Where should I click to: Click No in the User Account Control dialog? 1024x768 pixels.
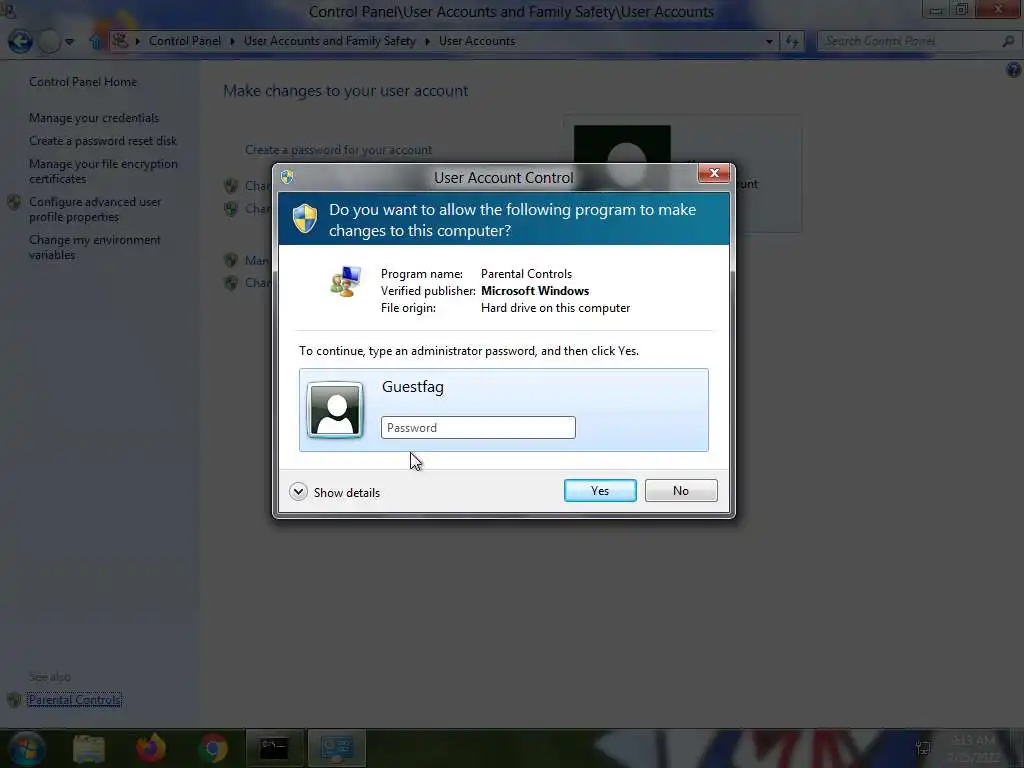pyautogui.click(x=680, y=490)
